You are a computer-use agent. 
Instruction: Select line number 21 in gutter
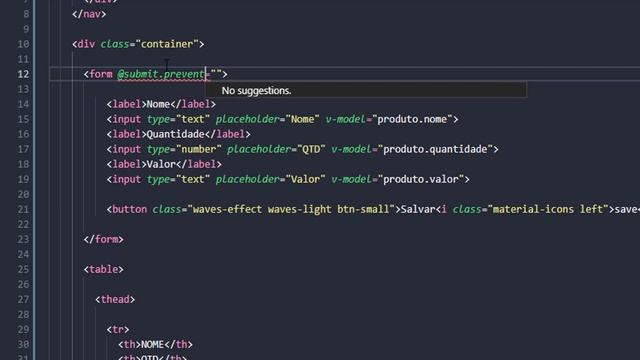(x=23, y=210)
